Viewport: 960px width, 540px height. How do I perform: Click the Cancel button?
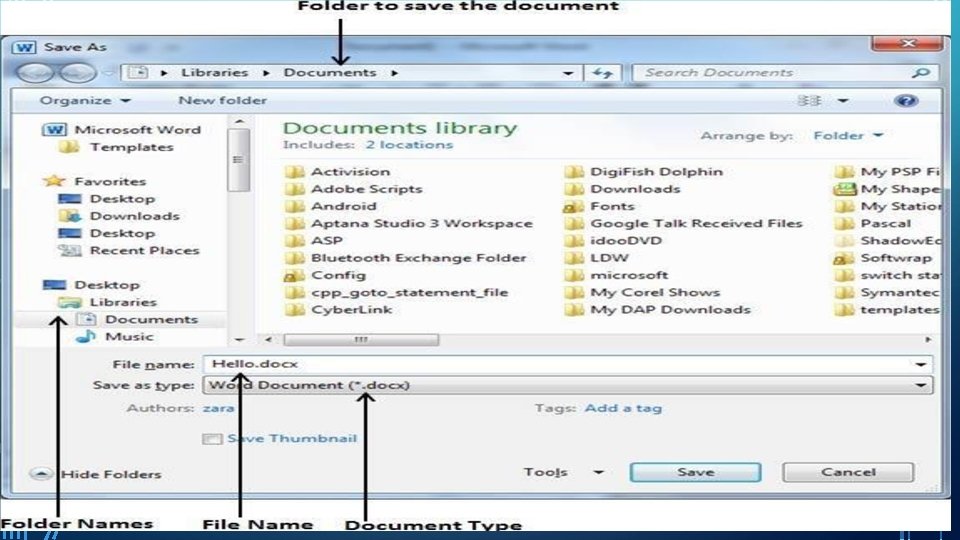pos(848,472)
